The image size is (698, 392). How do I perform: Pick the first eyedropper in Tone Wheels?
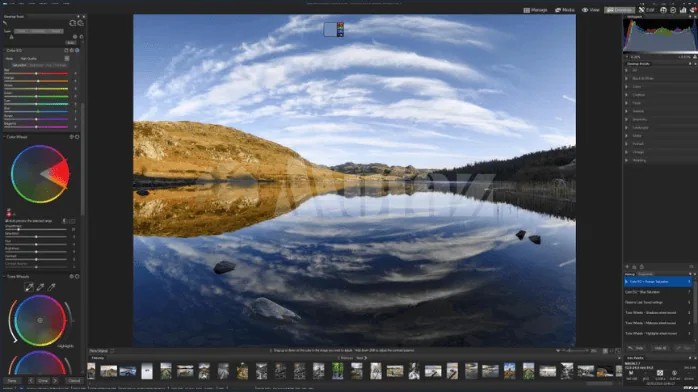(29, 287)
